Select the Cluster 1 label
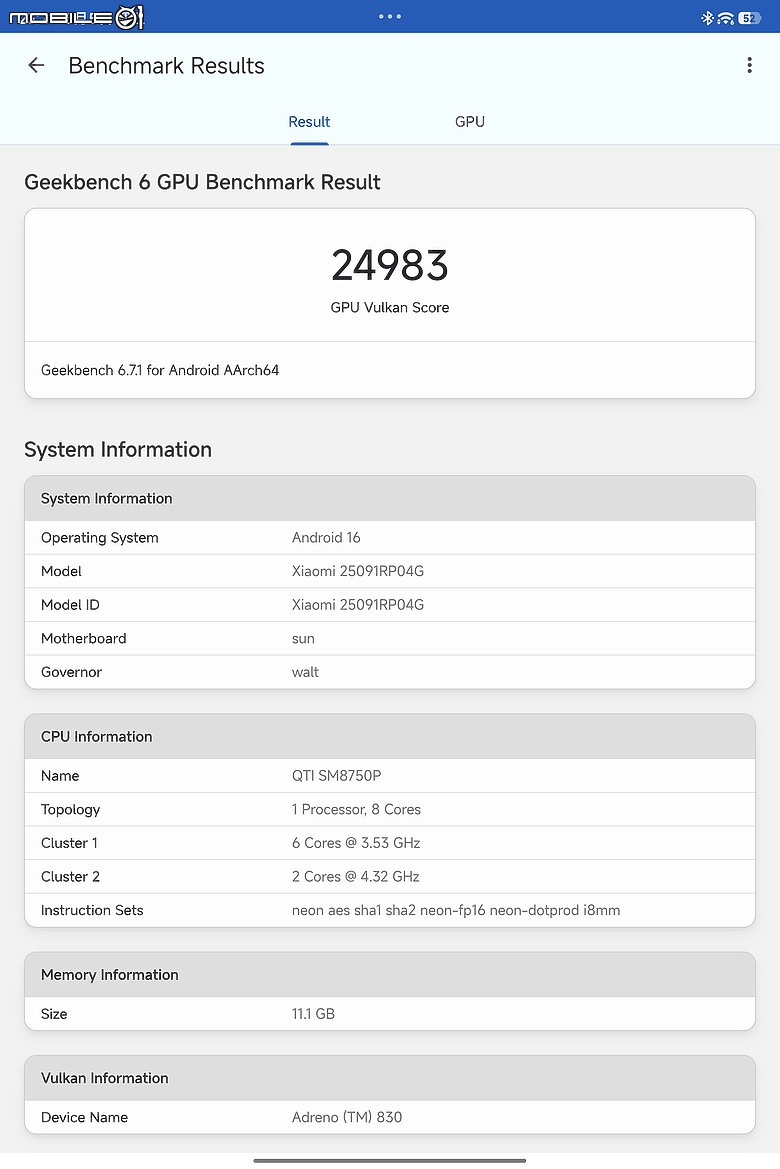Screen dimensions: 780x1169 click(x=69, y=842)
